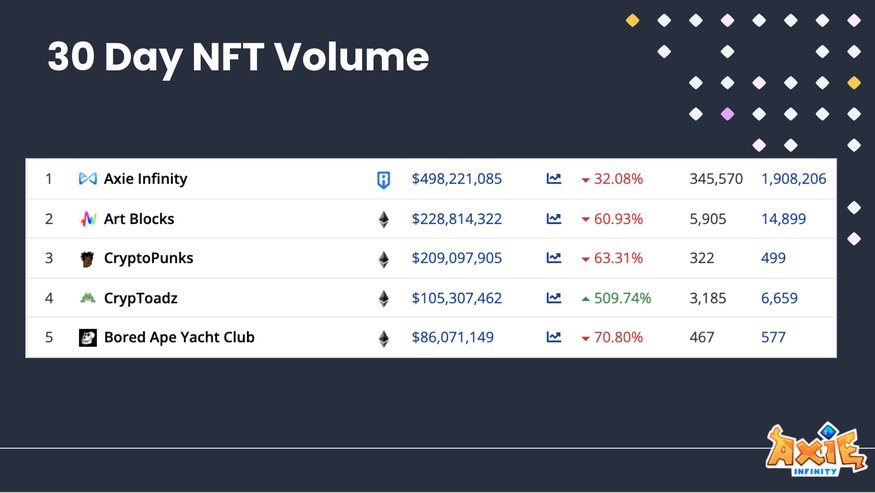Open the chart icon for CryptoPunks
Image resolution: width=875 pixels, height=493 pixels.
[x=554, y=258]
